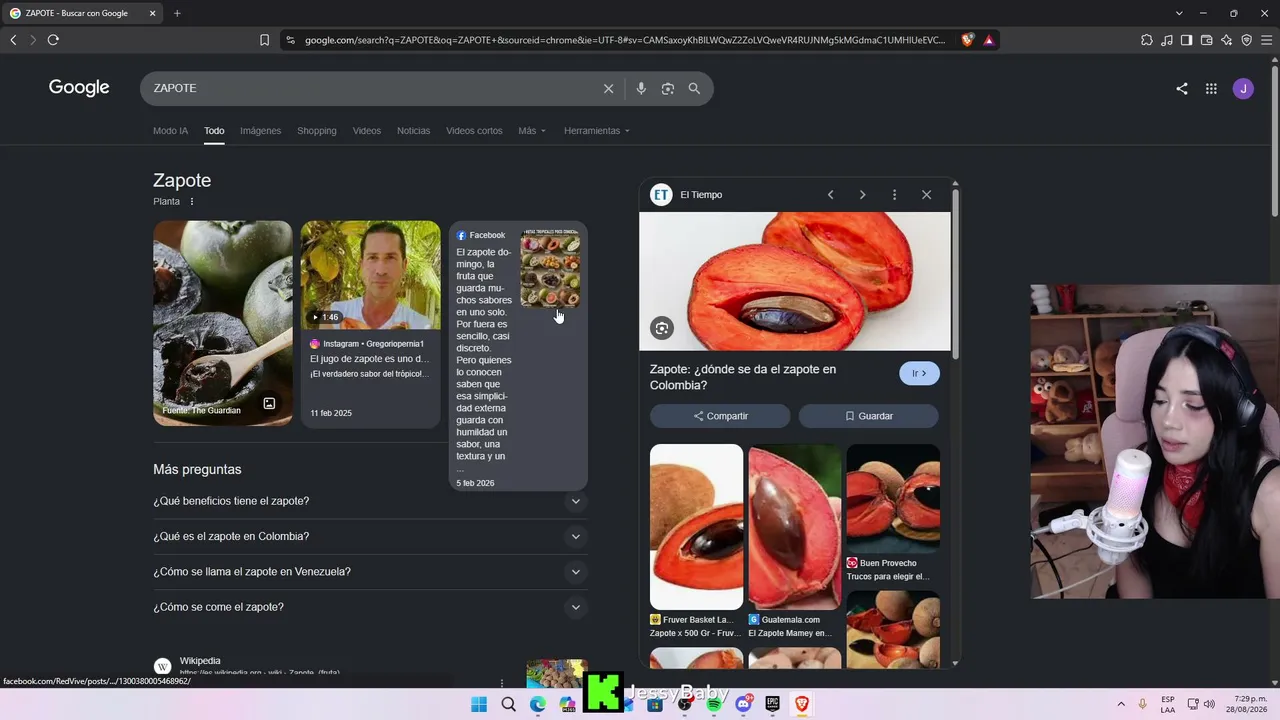Open the Brave Rewards triangle icon
The width and height of the screenshot is (1280, 720).
tap(988, 40)
